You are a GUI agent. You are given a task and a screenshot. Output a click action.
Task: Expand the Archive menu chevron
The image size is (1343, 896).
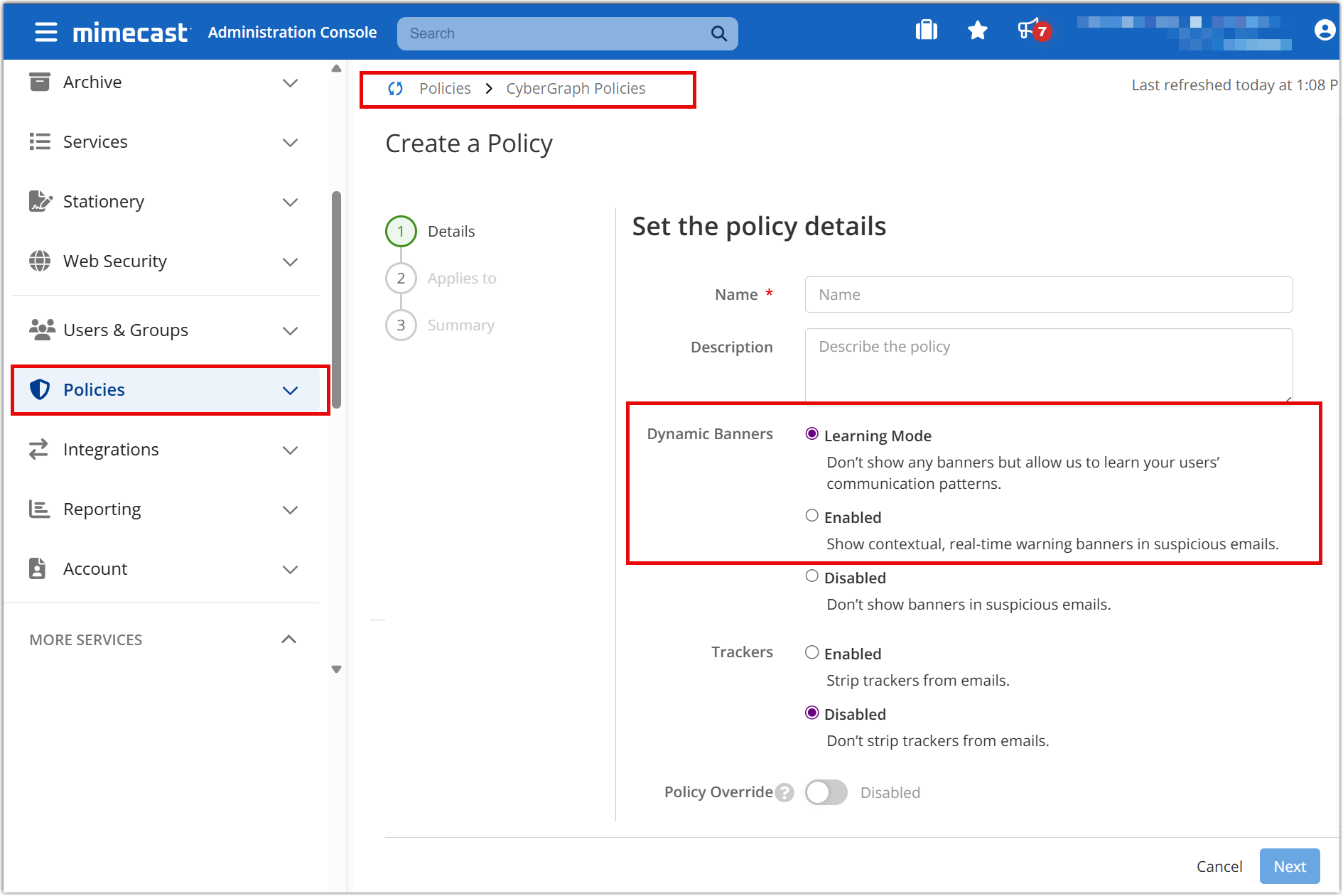point(290,83)
